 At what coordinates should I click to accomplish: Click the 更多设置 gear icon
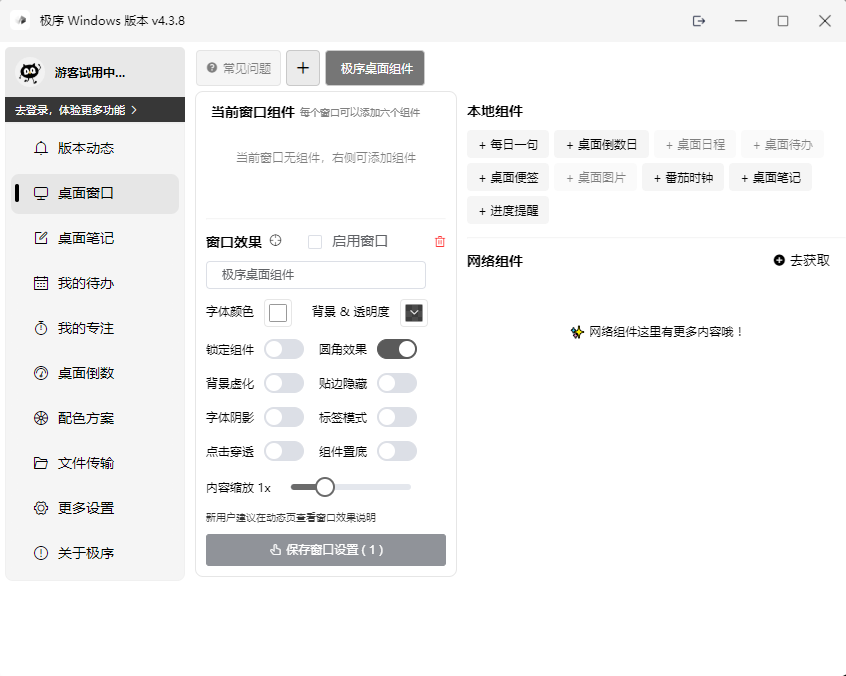pos(41,508)
